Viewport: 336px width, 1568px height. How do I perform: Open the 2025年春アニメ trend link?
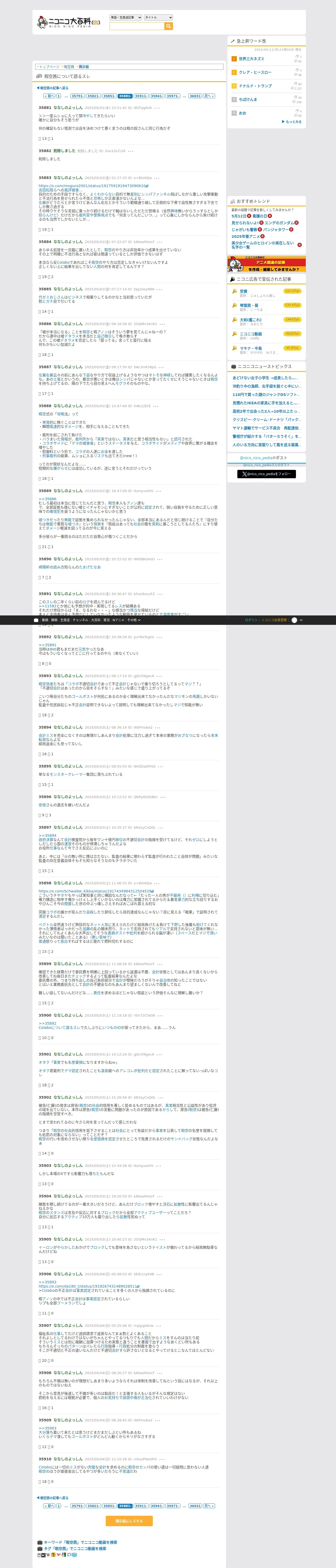(246, 236)
